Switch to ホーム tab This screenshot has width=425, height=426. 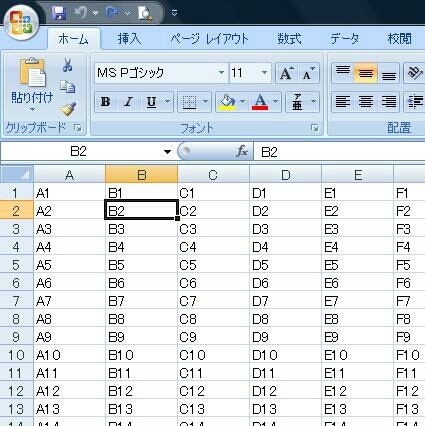73,39
